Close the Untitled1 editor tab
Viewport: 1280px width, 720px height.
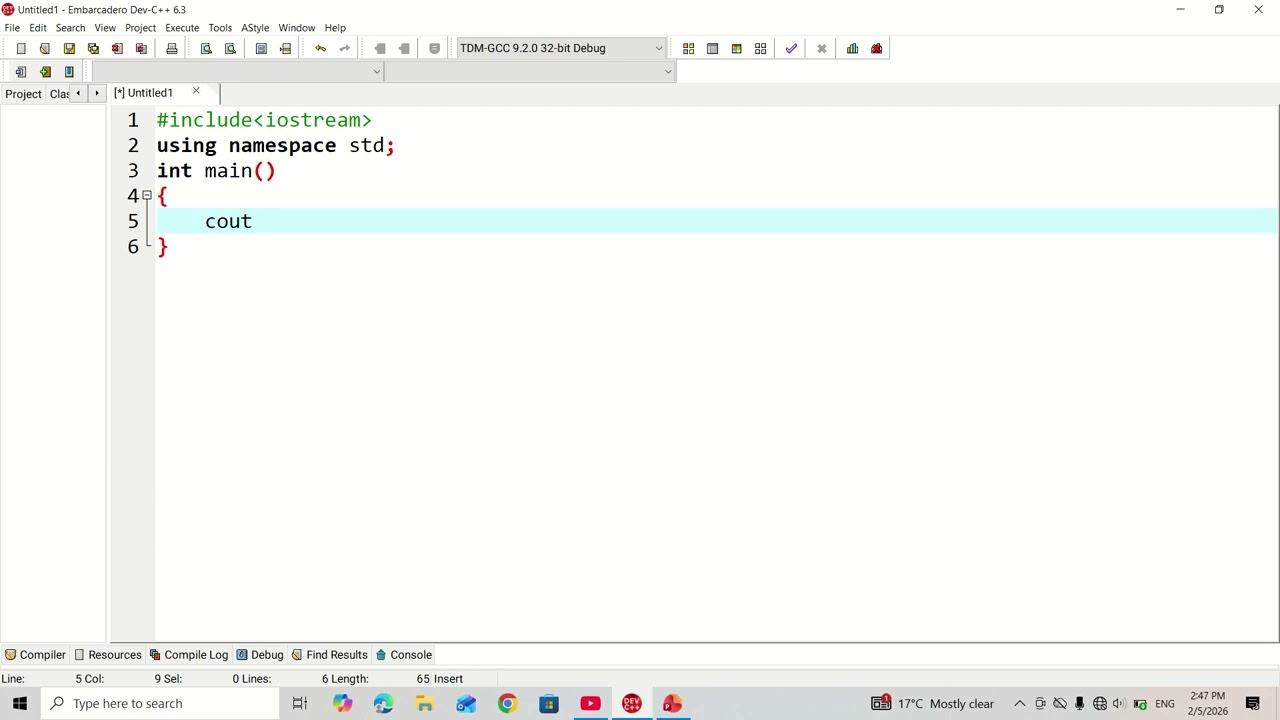(x=196, y=91)
